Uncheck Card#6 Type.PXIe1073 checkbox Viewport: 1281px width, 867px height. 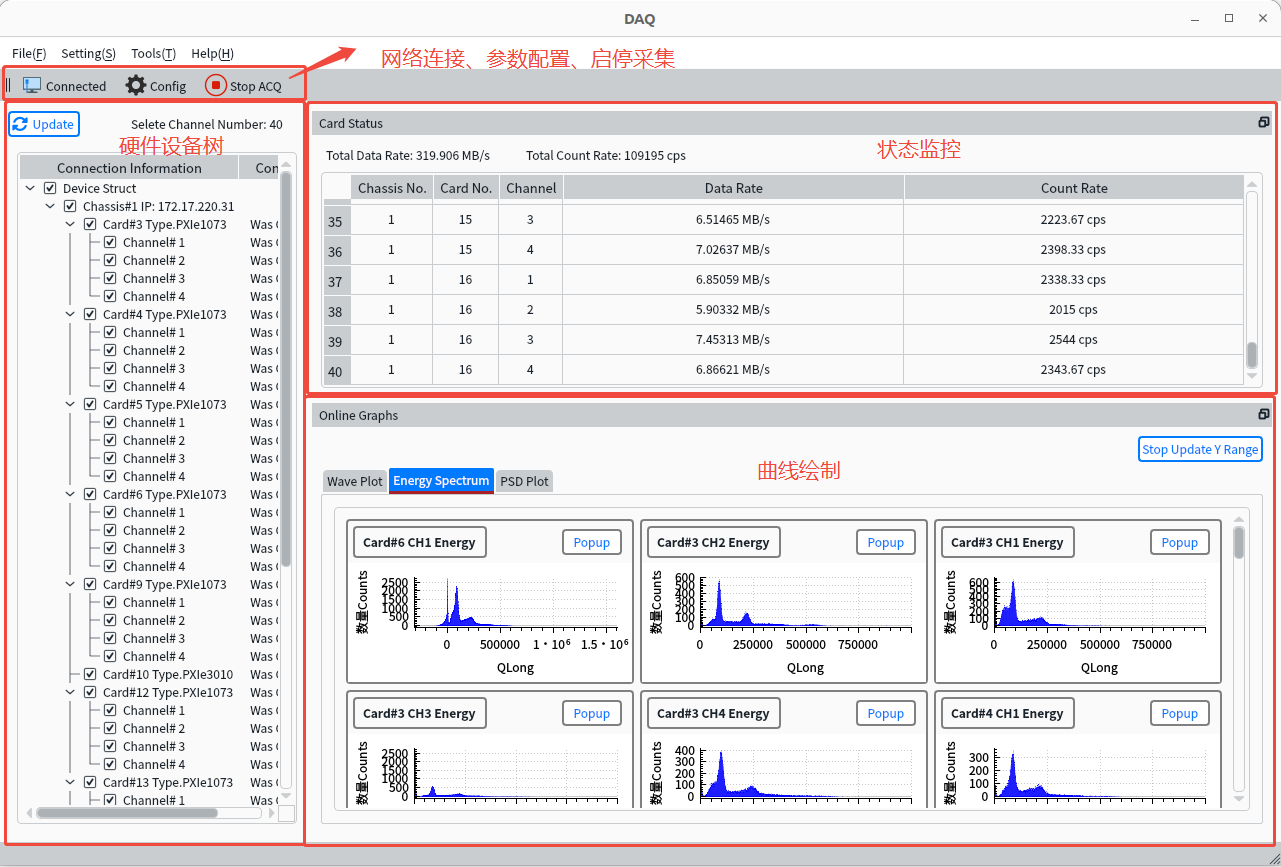90,494
